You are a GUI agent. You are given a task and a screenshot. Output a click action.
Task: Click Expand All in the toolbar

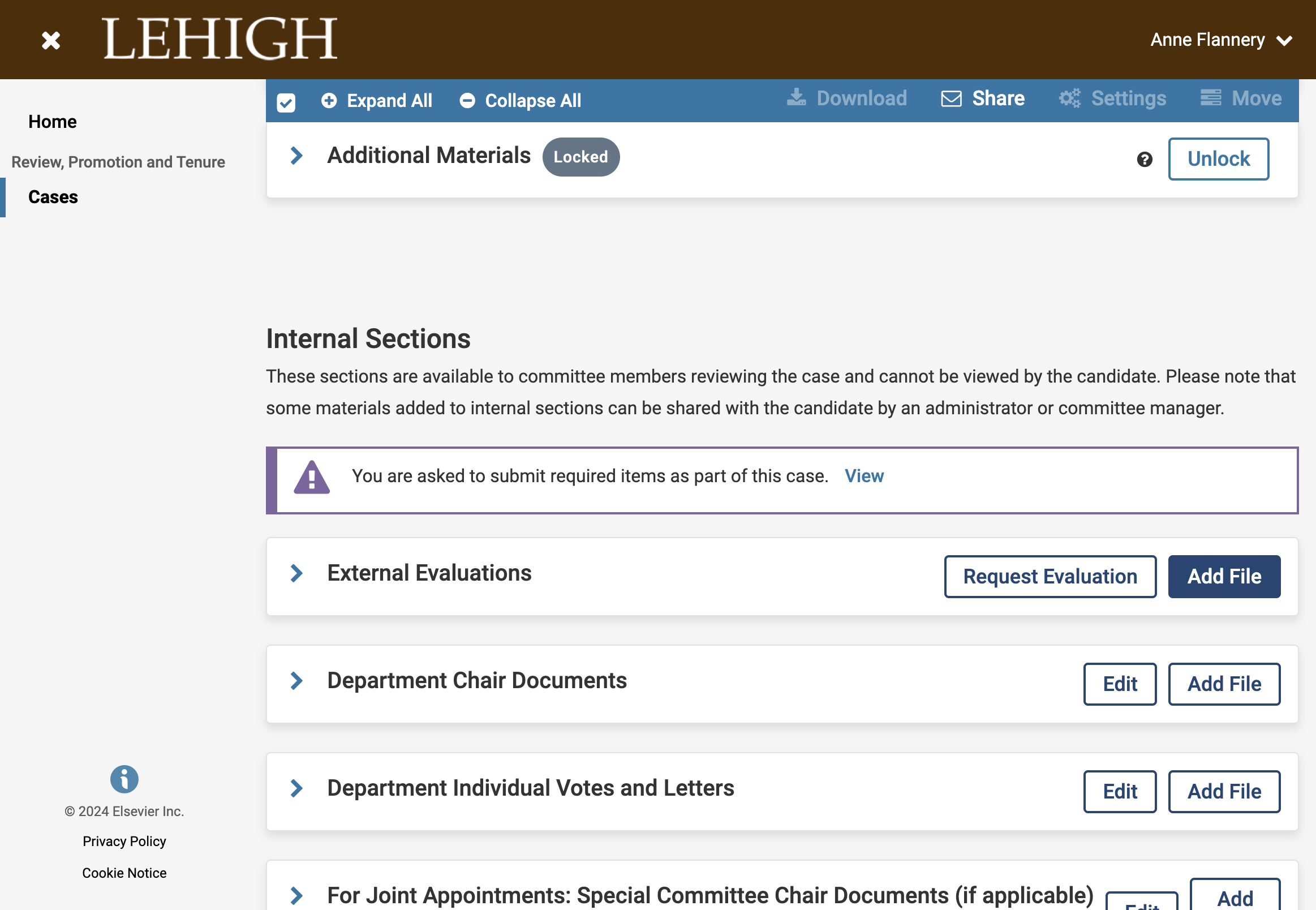[376, 101]
